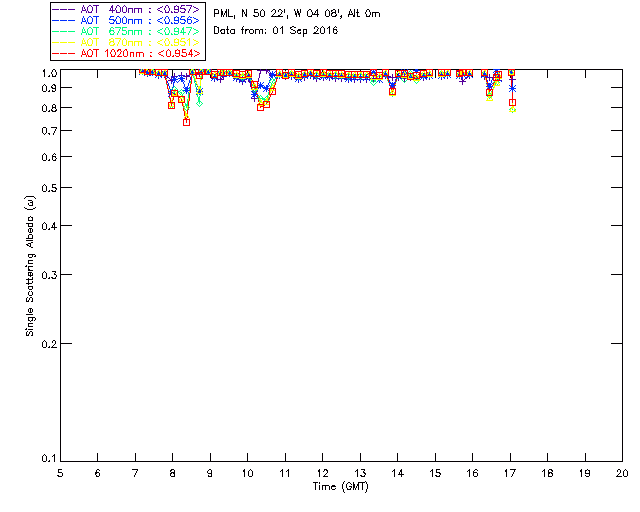Screen dimensions: 640x512
Task: Click the hour 19 x-axis label
Action: [x=585, y=473]
